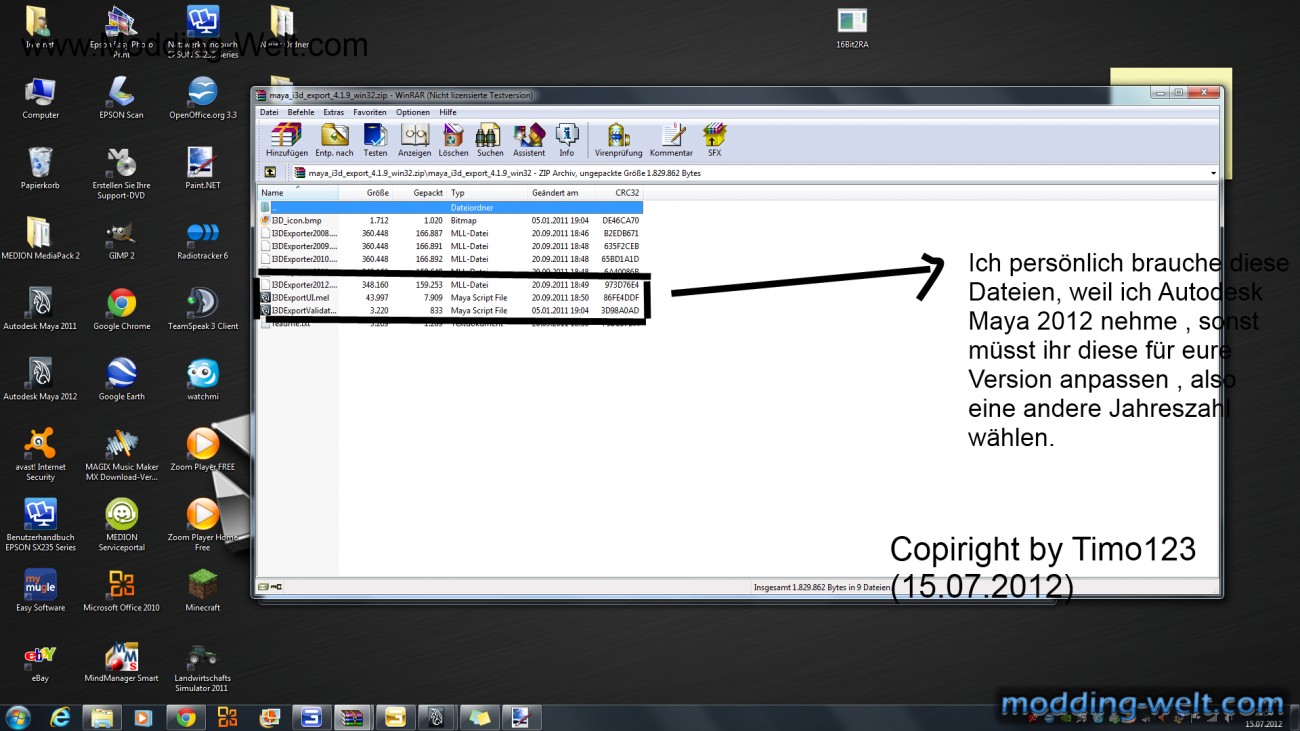Click the MAGIX Music Maker desktop icon
This screenshot has height=731, width=1300.
pyautogui.click(x=121, y=455)
